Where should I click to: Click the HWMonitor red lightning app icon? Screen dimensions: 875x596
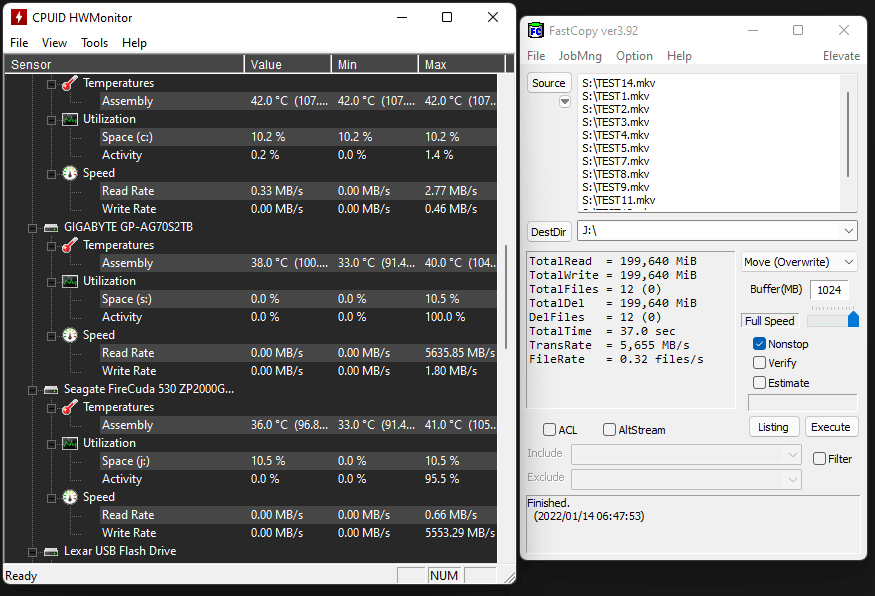tap(18, 17)
